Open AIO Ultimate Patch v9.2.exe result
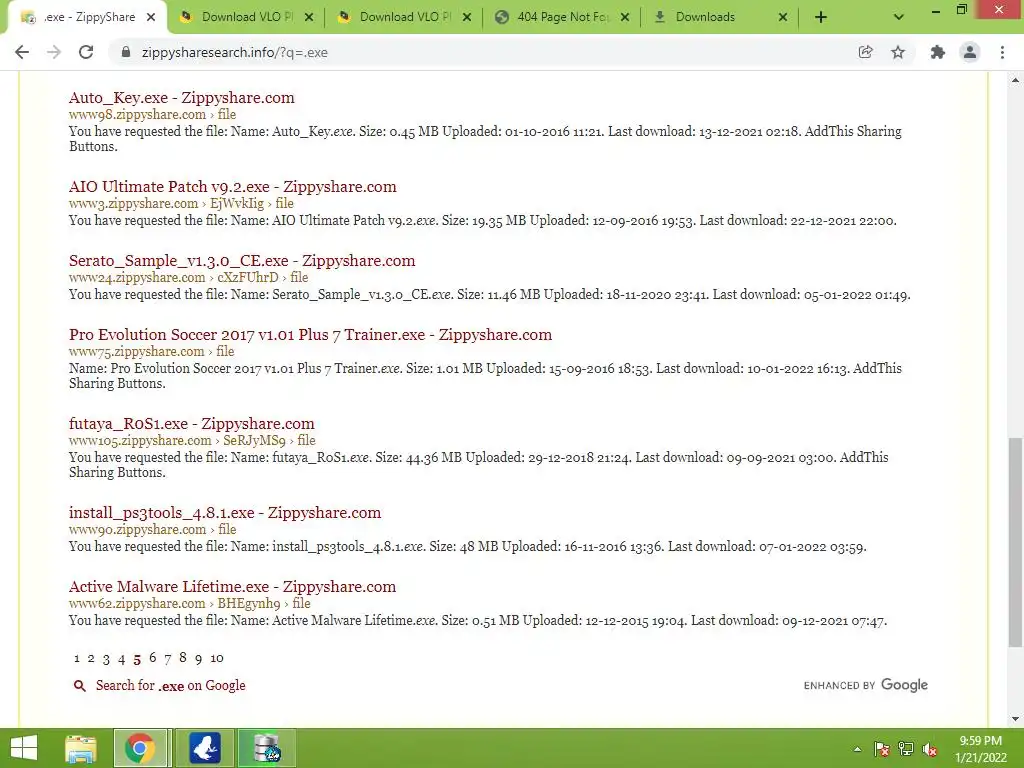The image size is (1024, 768). pos(232,186)
